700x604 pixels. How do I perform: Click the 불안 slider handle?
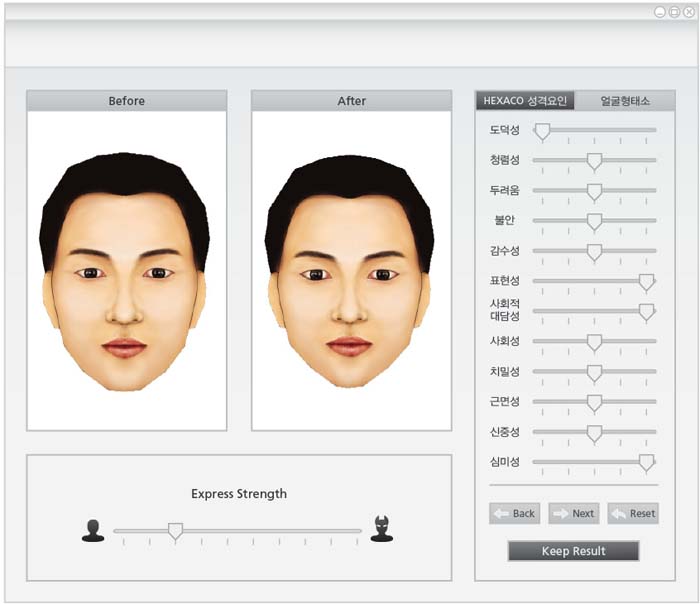pos(594,222)
